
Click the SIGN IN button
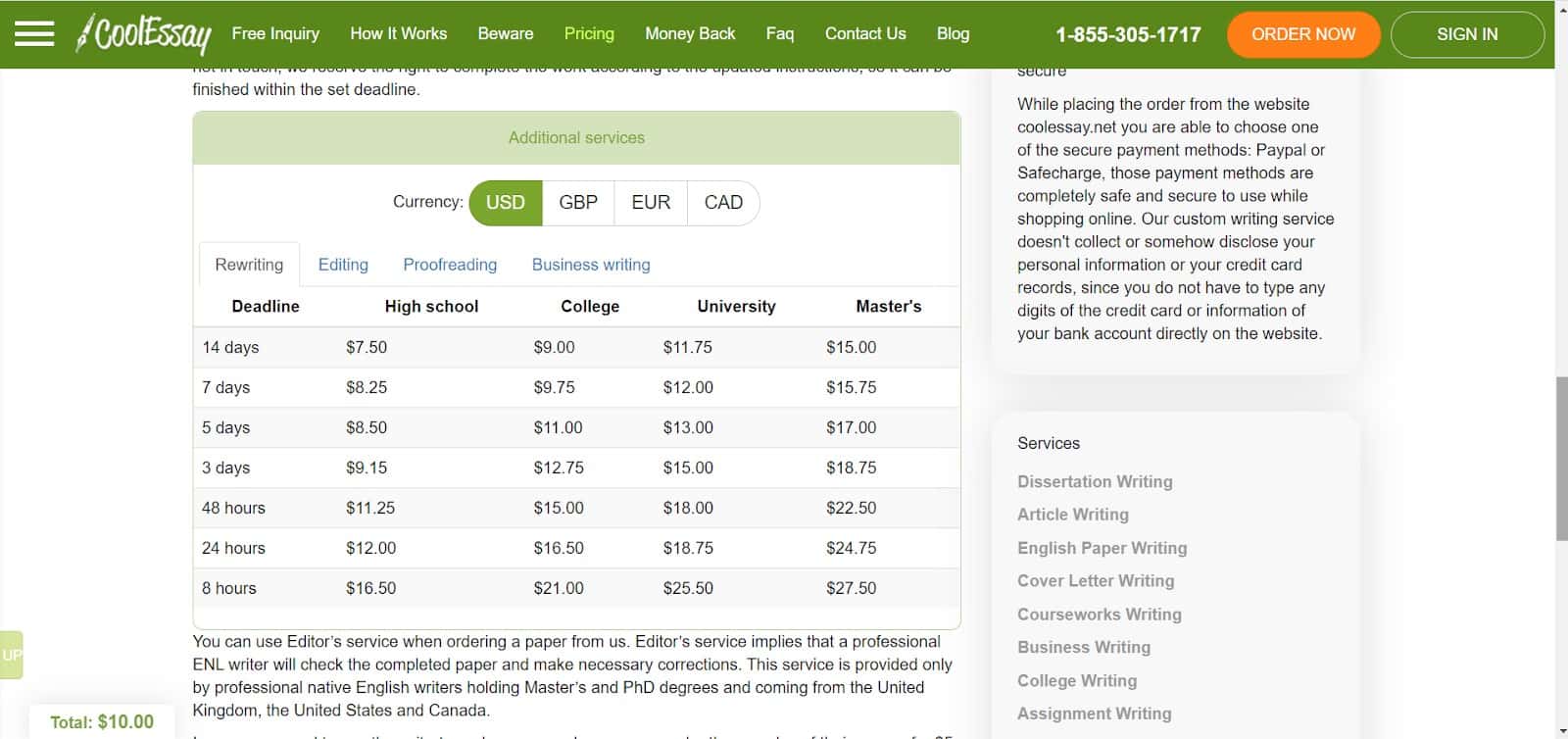(1467, 34)
